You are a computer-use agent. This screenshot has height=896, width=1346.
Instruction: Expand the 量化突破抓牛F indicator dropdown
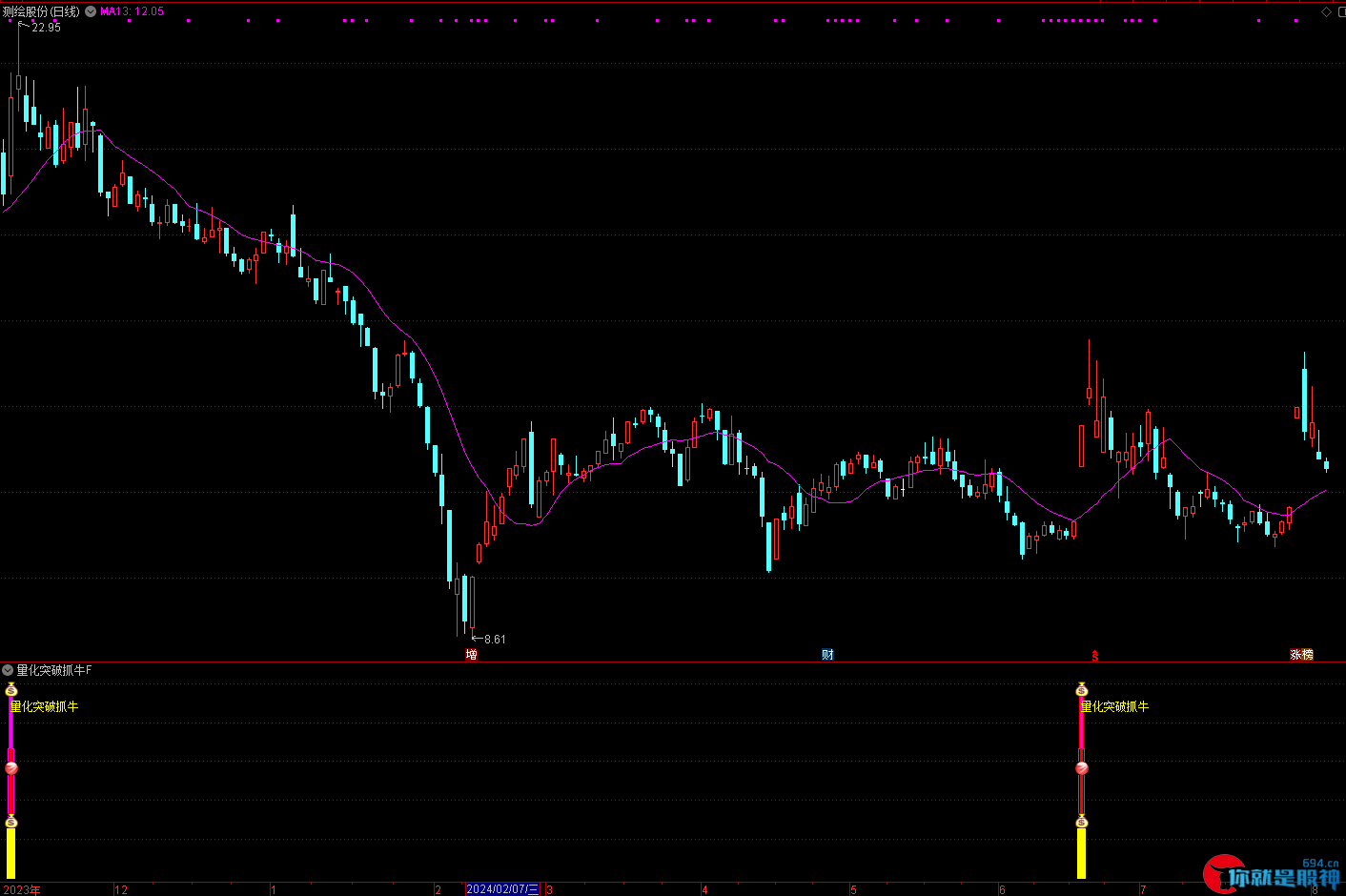[x=8, y=670]
